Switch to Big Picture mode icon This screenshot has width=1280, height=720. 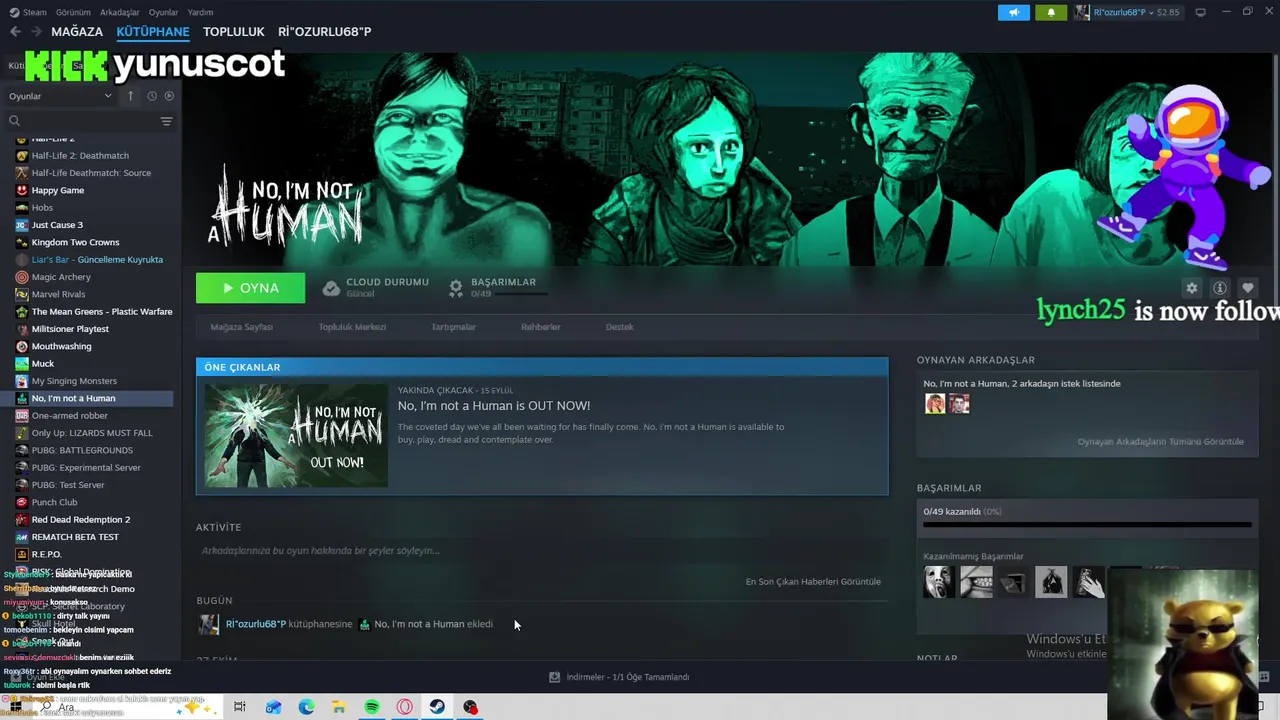coord(1200,12)
